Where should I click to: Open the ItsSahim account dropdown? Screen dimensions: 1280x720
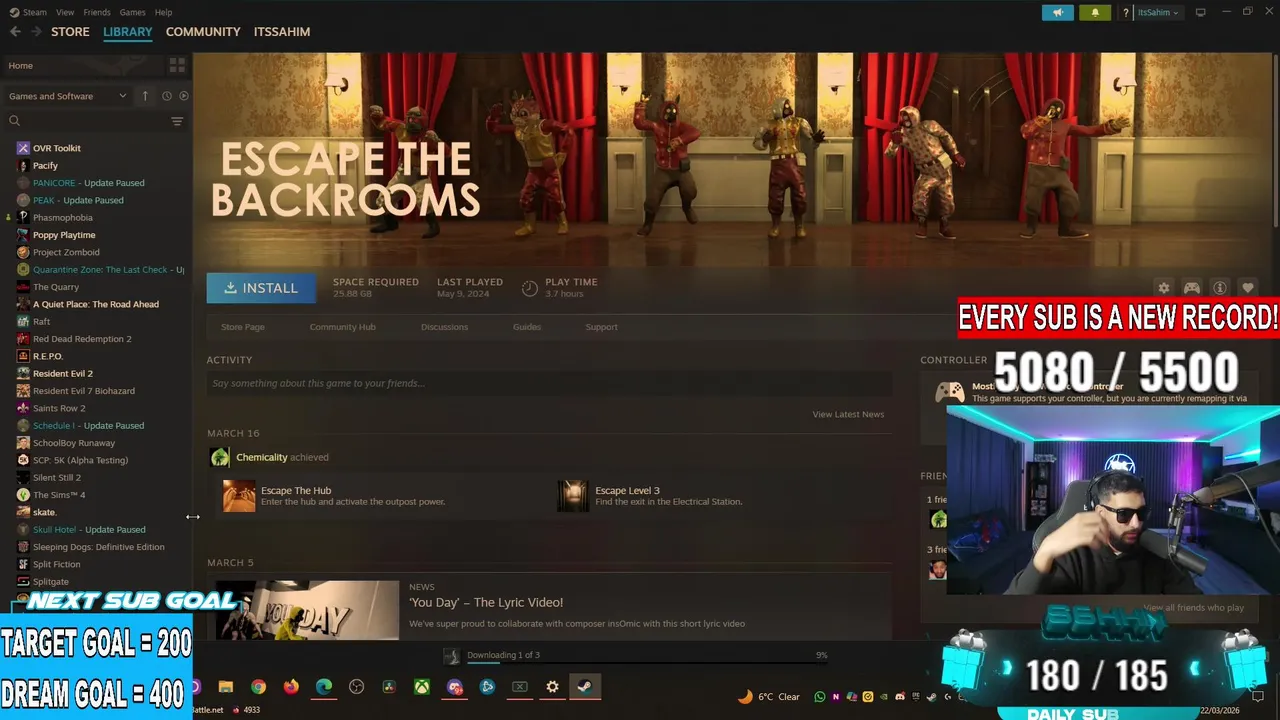click(1158, 12)
